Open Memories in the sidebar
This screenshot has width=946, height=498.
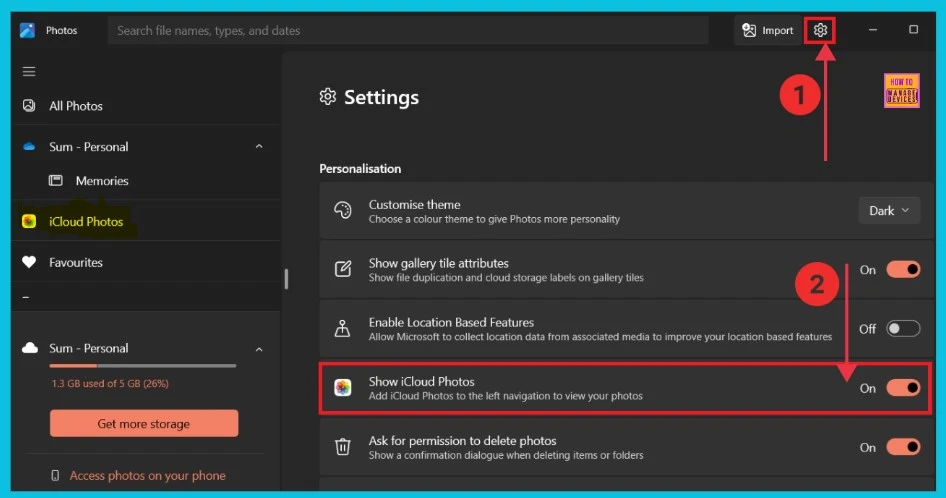[x=102, y=180]
